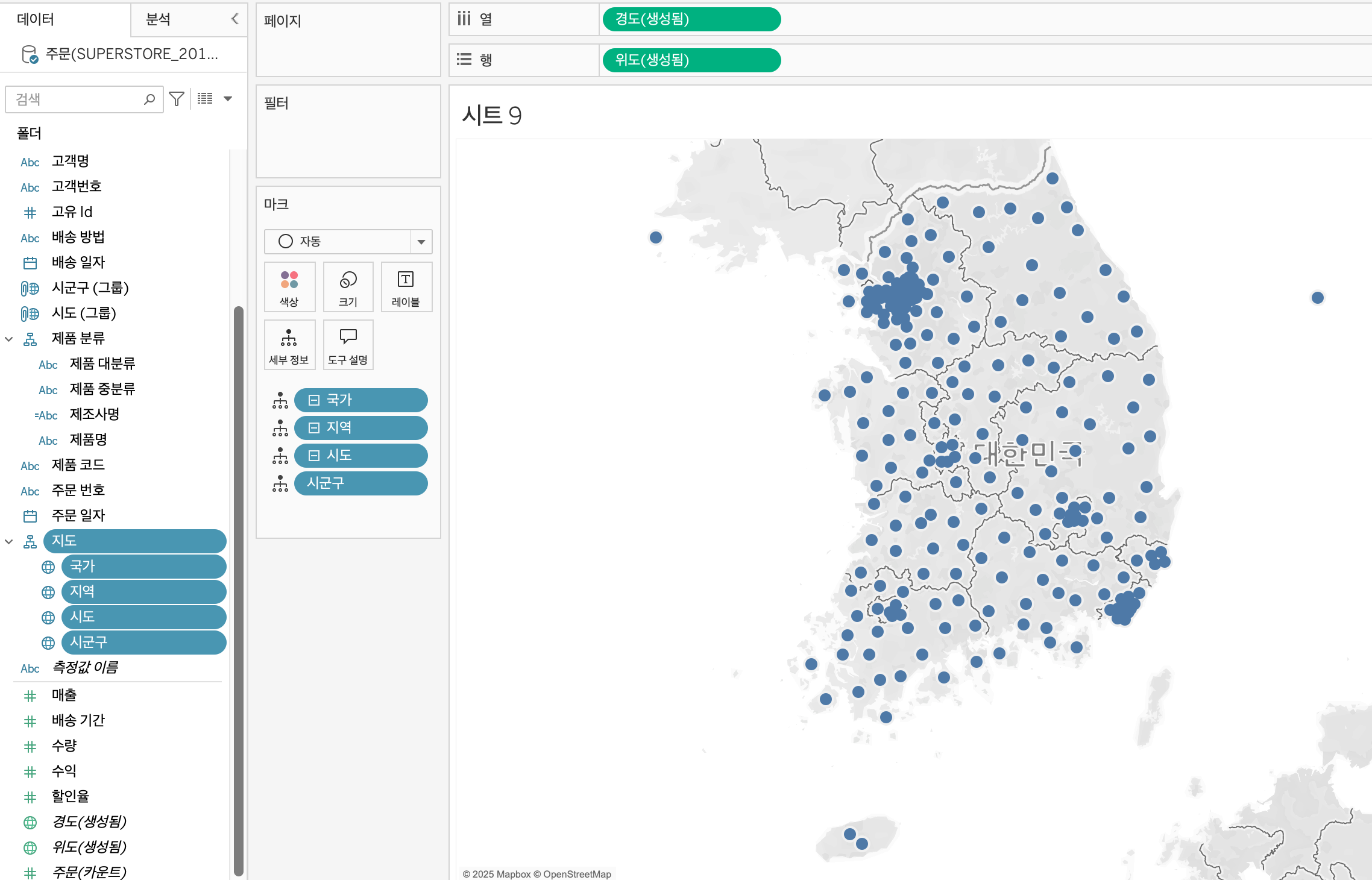Screen dimensions: 1372x880
Task: Click the globe icon next to 경도(생성됨) field
Action: tap(30, 823)
